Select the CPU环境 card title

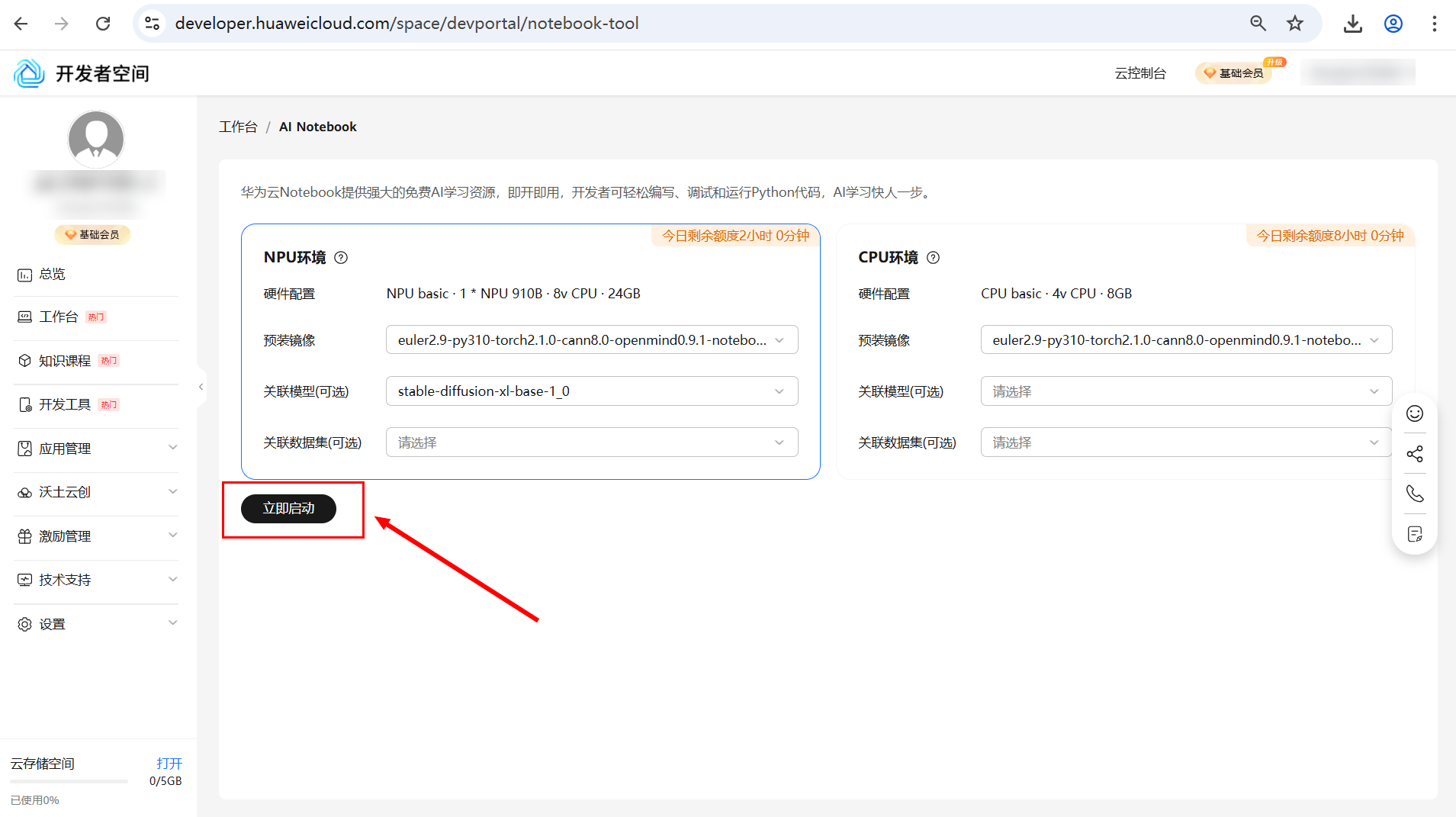(x=888, y=258)
